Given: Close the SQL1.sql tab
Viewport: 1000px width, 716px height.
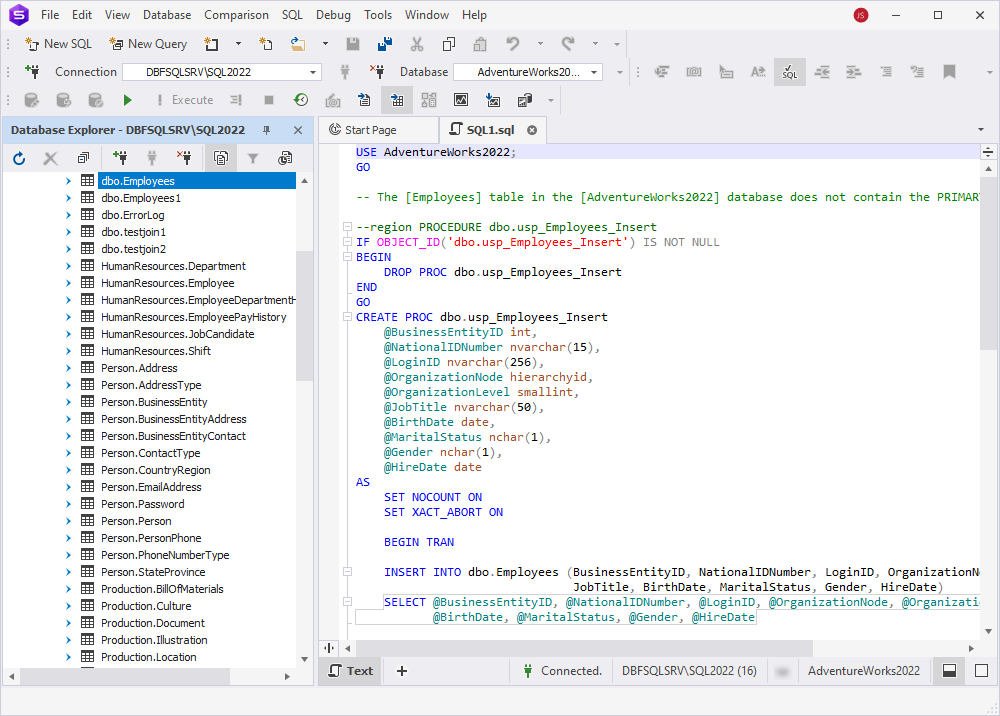Looking at the screenshot, I should [x=532, y=130].
